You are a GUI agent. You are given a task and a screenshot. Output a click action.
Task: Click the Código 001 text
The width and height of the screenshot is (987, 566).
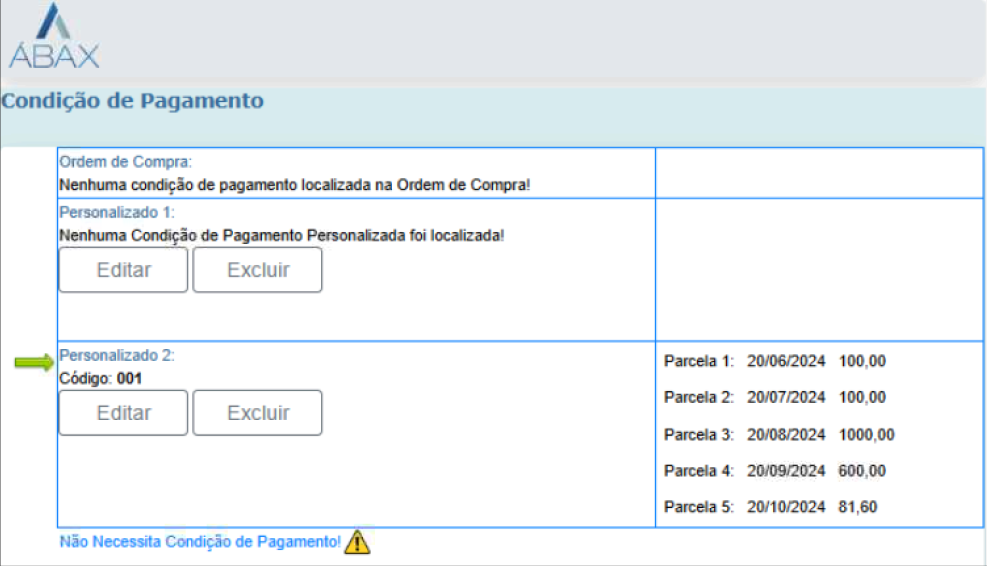click(102, 378)
